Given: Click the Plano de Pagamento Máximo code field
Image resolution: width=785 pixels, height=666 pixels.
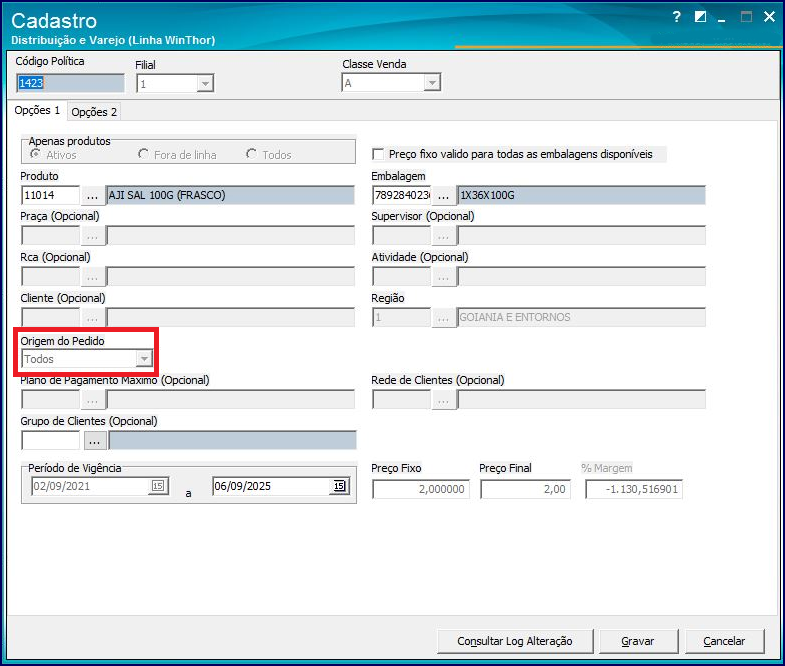Looking at the screenshot, I should pos(51,400).
